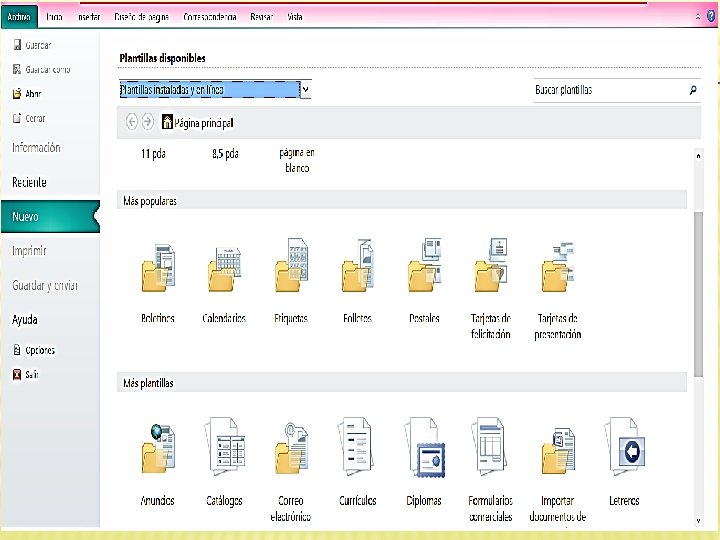This screenshot has width=720, height=540.
Task: Switch to the Insertar tab
Action: coord(89,17)
